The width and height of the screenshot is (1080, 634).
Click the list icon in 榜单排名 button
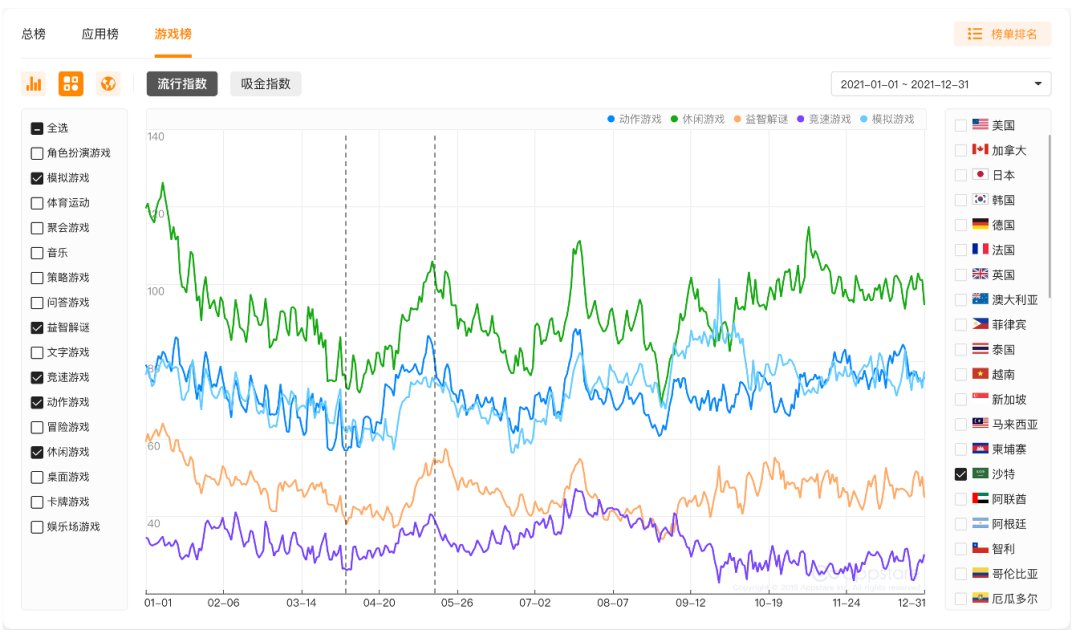click(x=975, y=34)
